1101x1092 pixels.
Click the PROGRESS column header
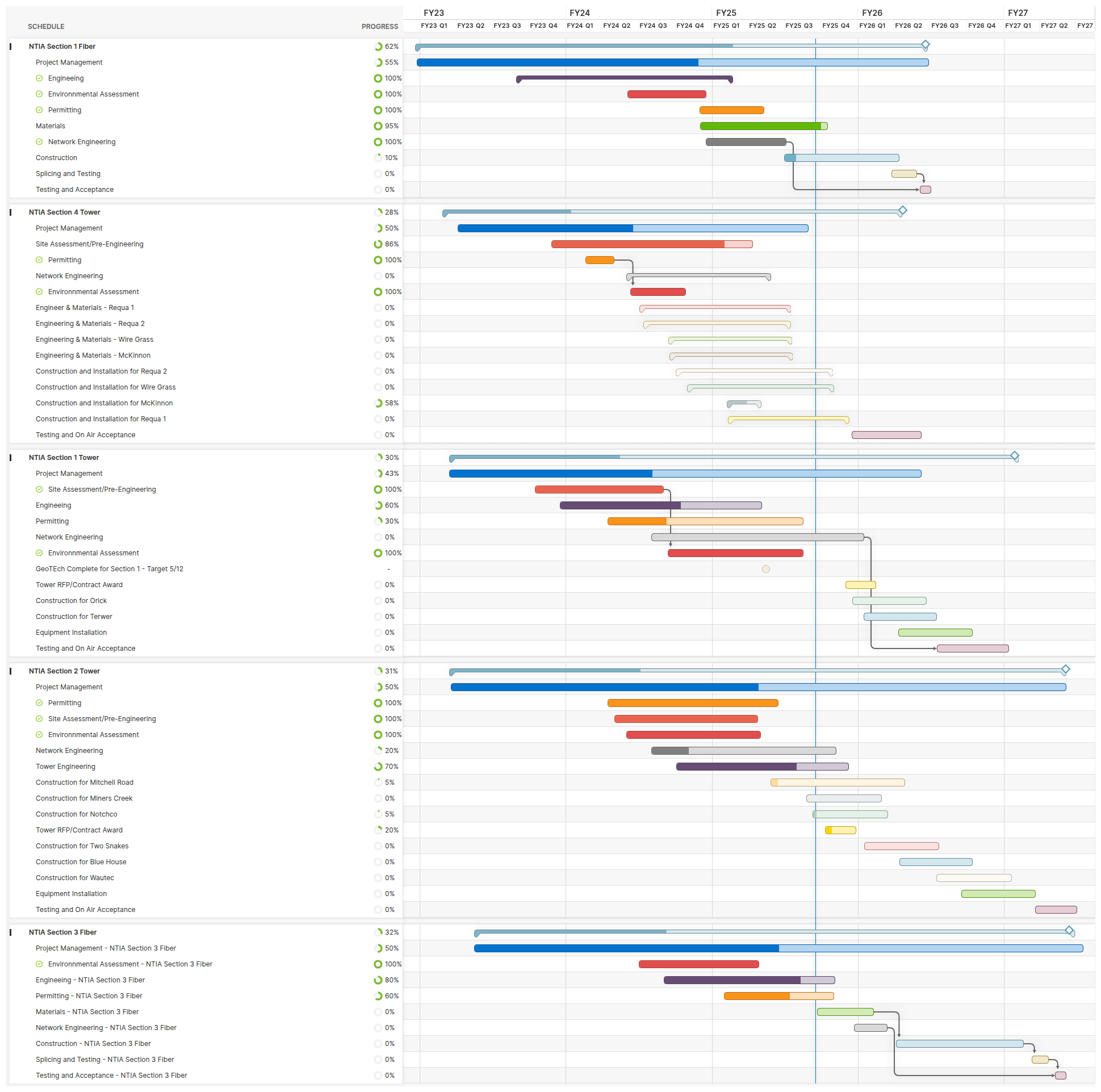379,27
